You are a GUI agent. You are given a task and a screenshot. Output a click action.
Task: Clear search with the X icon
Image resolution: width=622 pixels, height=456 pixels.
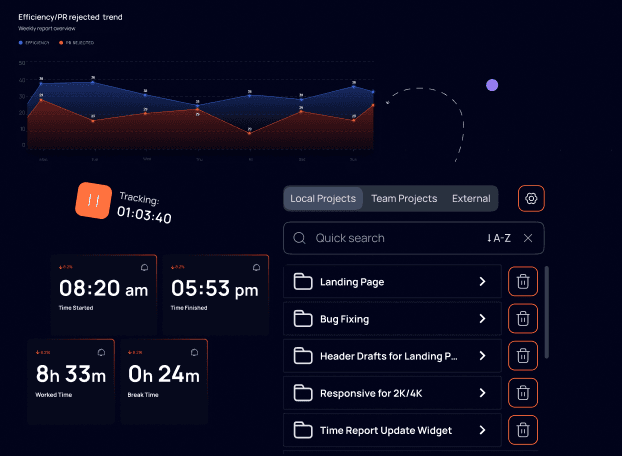pyautogui.click(x=528, y=238)
